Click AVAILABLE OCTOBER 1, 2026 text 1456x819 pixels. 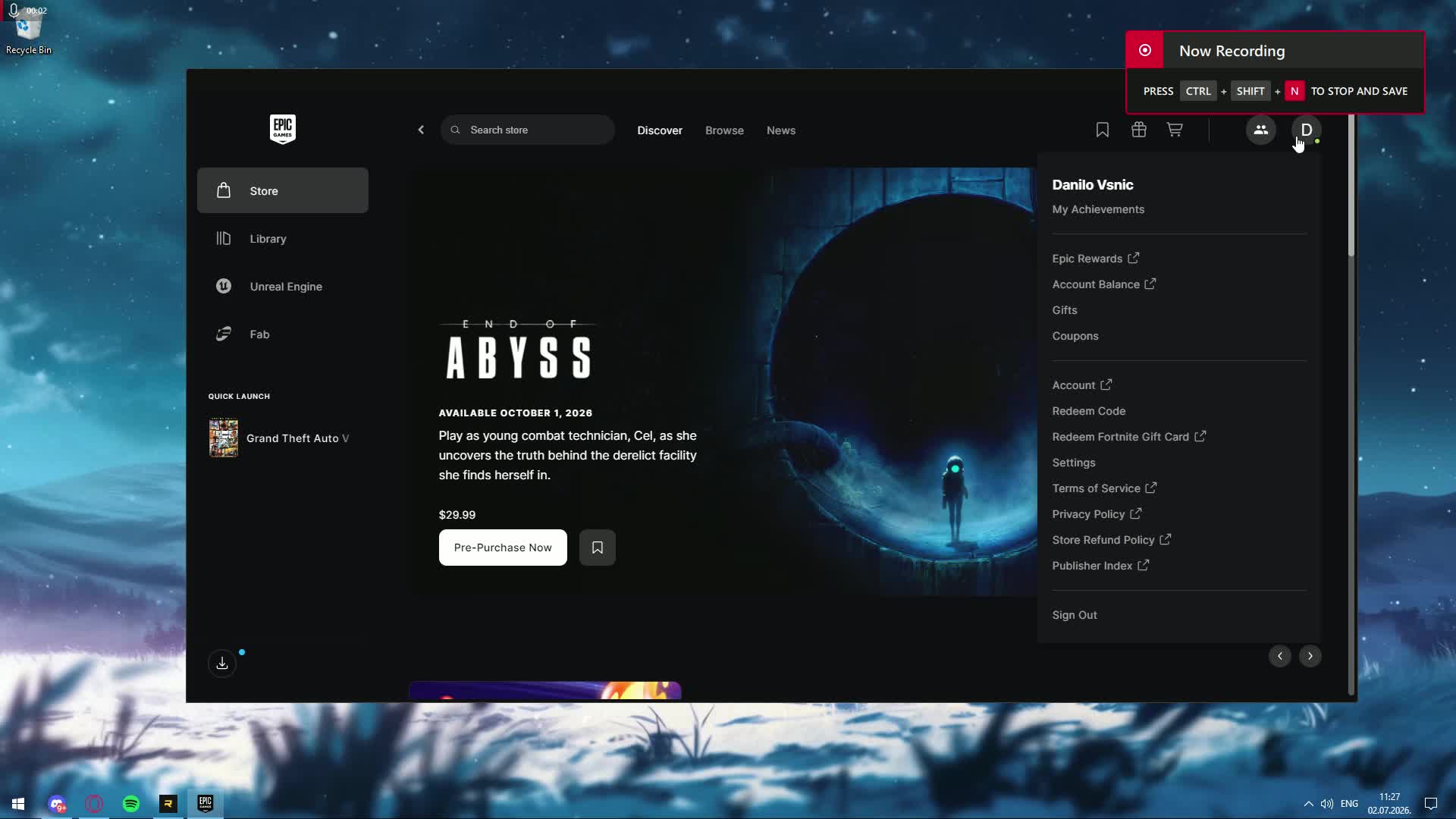click(516, 413)
